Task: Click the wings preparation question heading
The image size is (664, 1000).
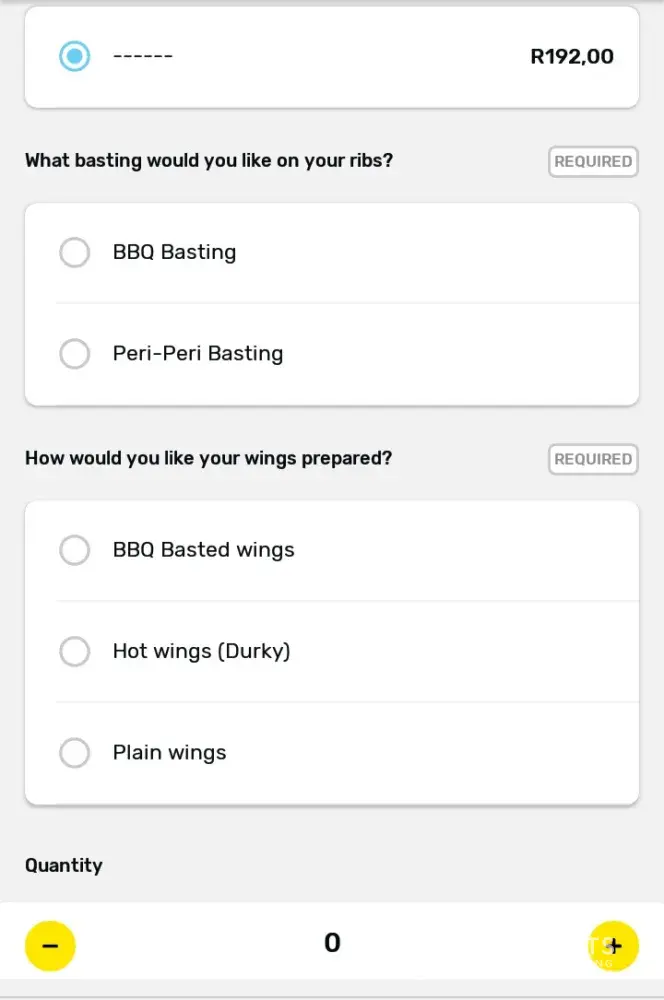Action: 208,459
